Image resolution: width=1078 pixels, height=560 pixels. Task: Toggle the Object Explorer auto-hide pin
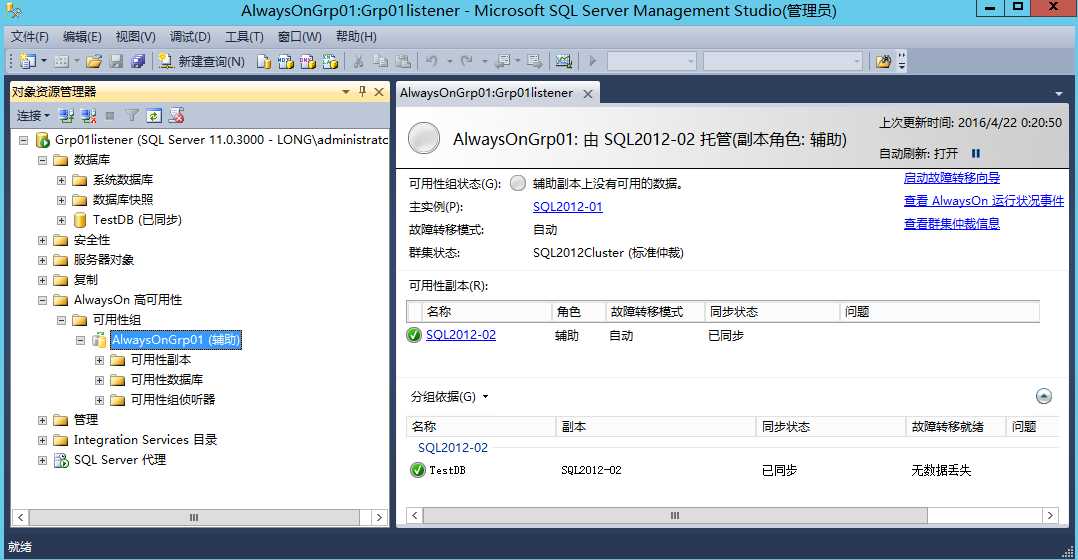pyautogui.click(x=362, y=91)
